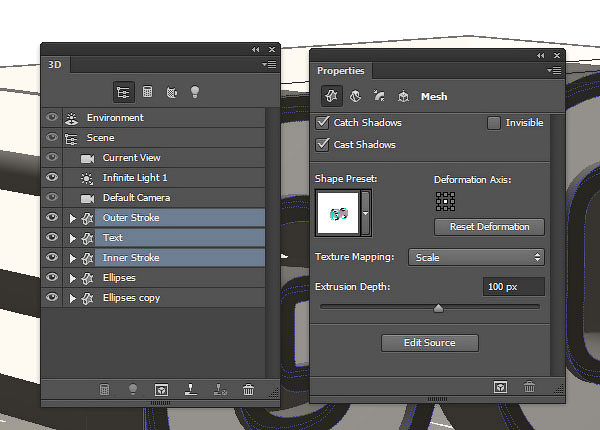Open Coordinates tab in Properties panel
Screen dimensions: 600x430
(x=403, y=96)
